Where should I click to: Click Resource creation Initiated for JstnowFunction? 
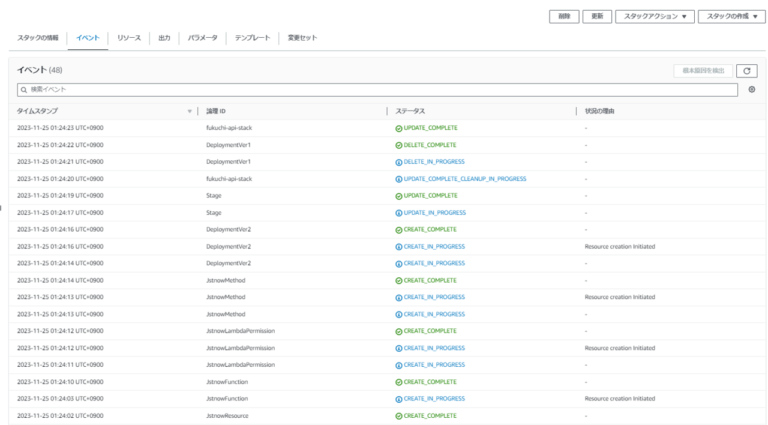(x=620, y=398)
